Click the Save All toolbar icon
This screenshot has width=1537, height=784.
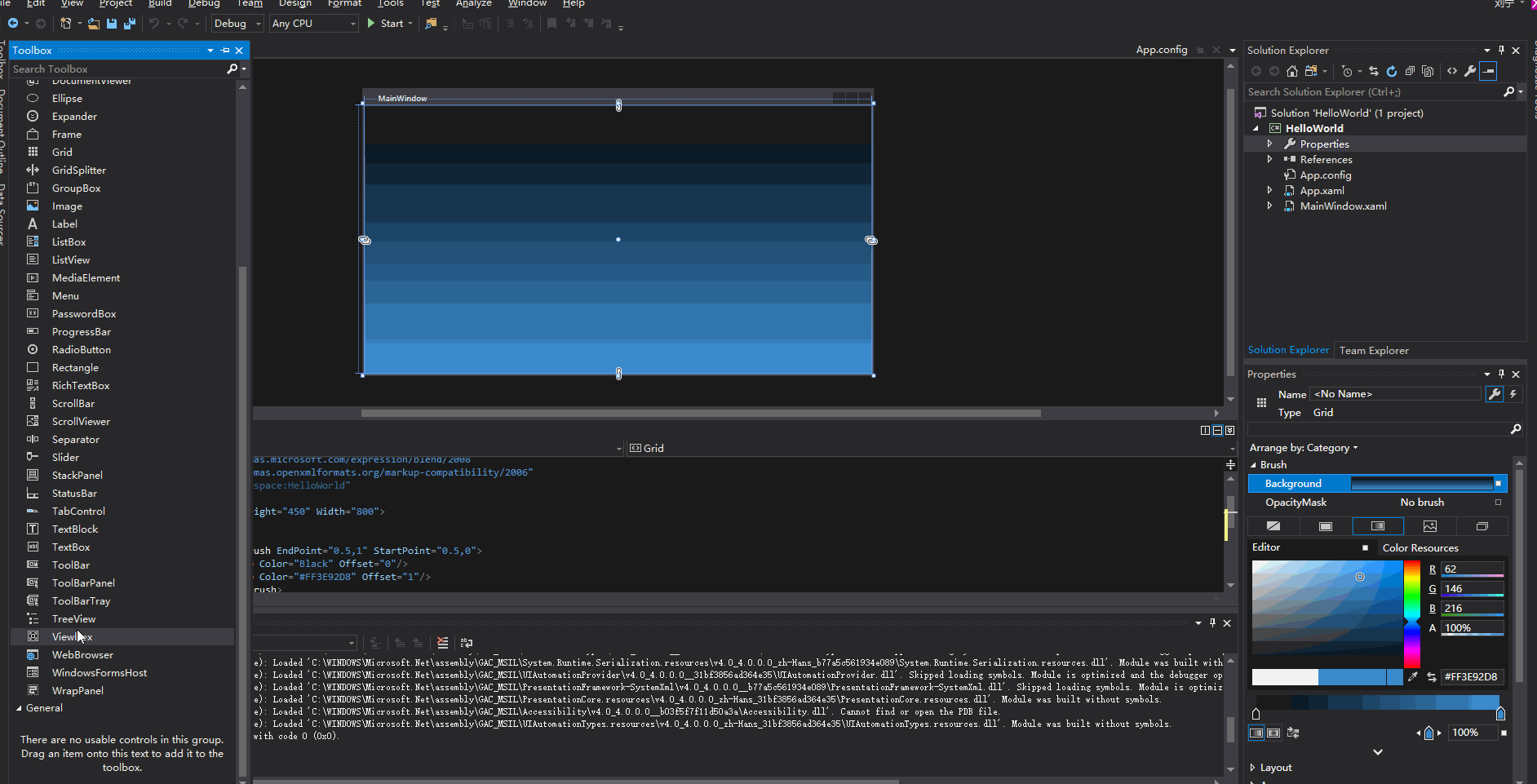(x=129, y=24)
